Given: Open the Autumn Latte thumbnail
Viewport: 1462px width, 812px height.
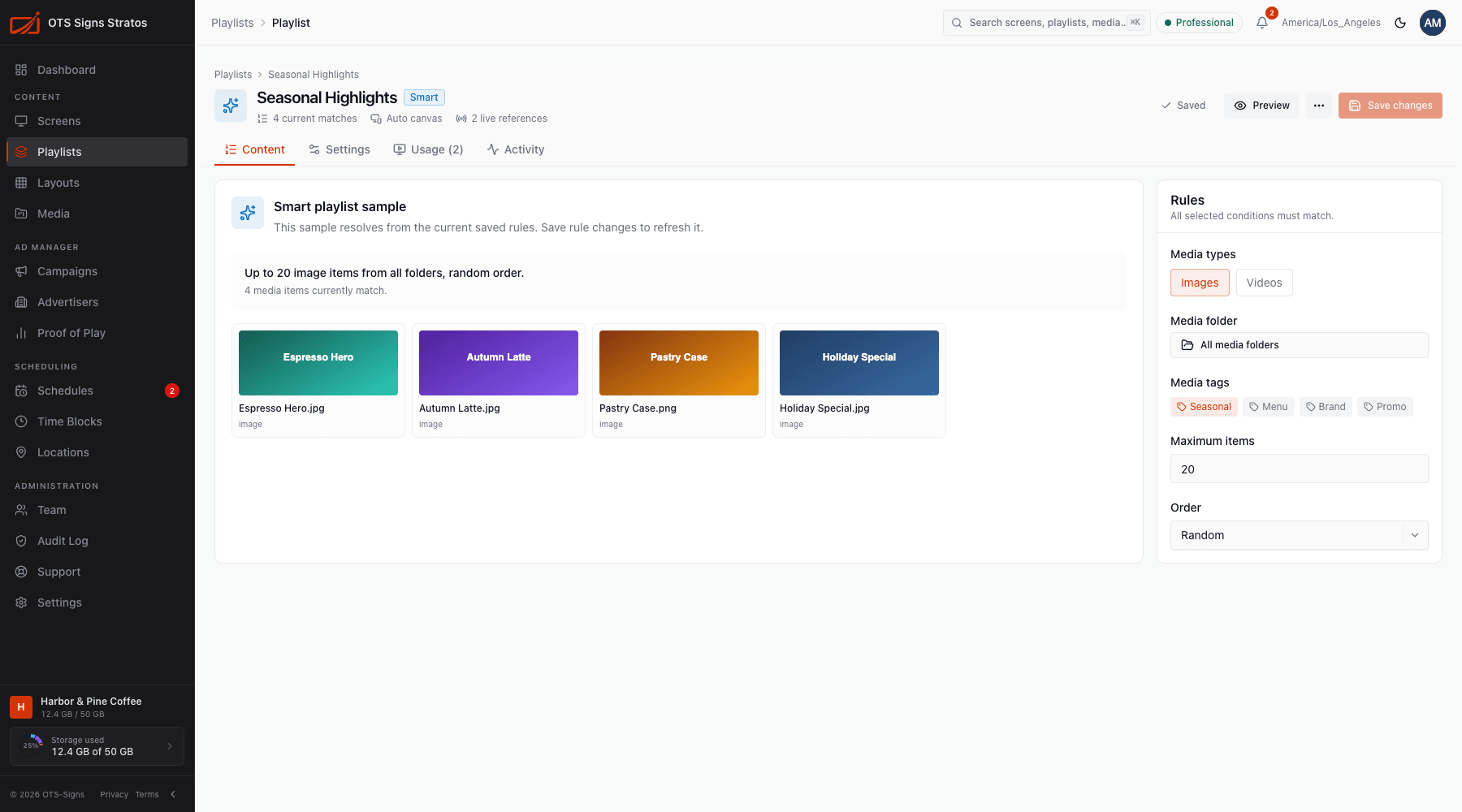Looking at the screenshot, I should pos(499,363).
